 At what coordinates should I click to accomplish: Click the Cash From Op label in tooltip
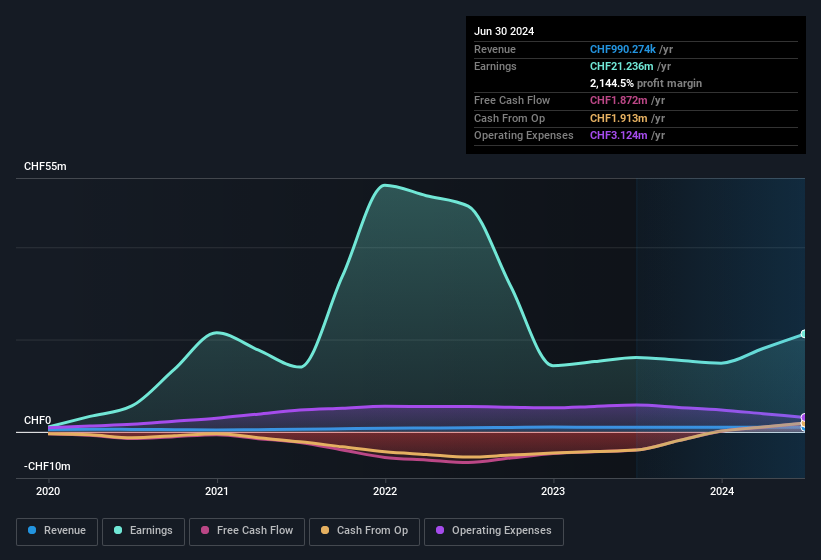(509, 118)
